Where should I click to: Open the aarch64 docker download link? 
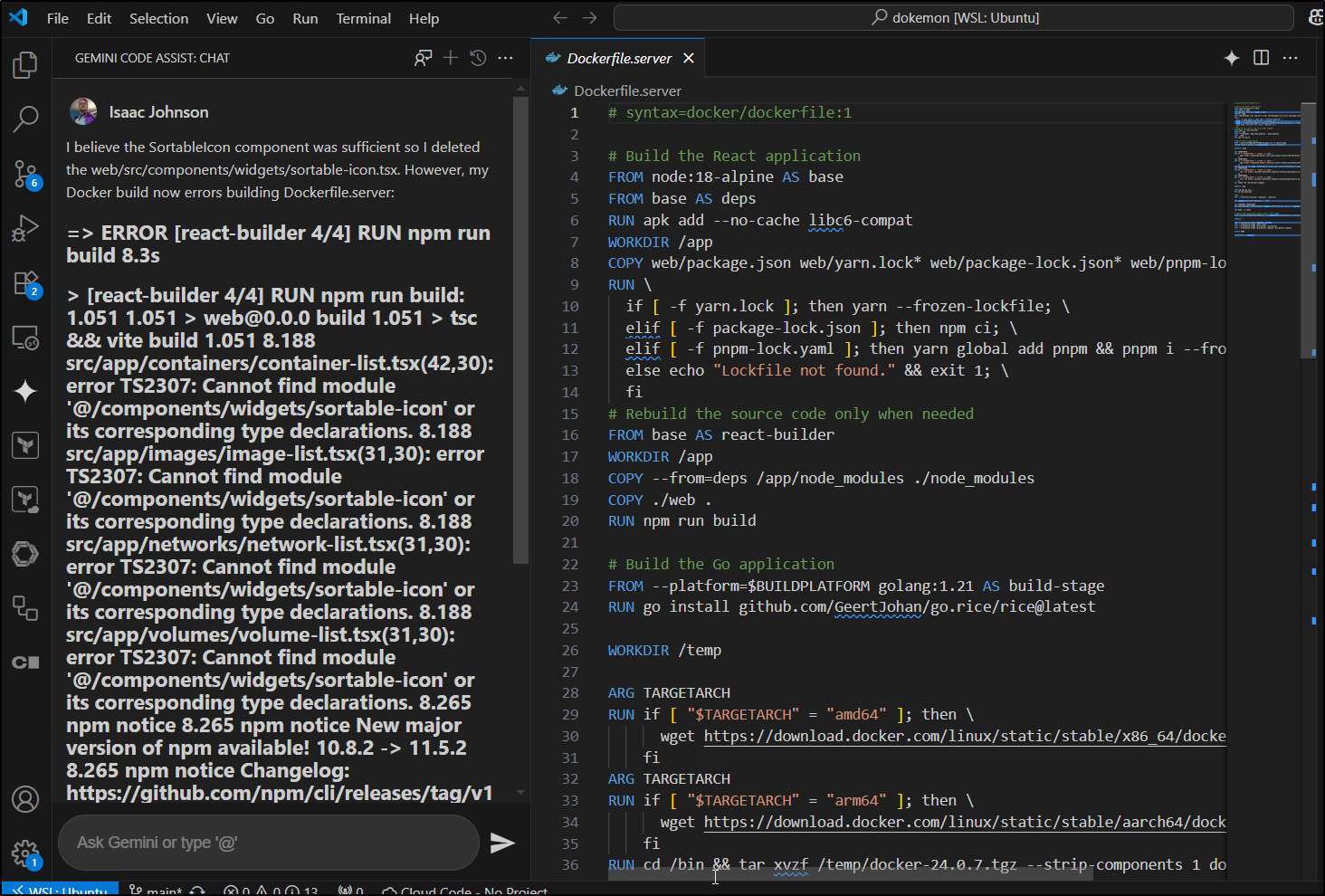click(x=965, y=822)
